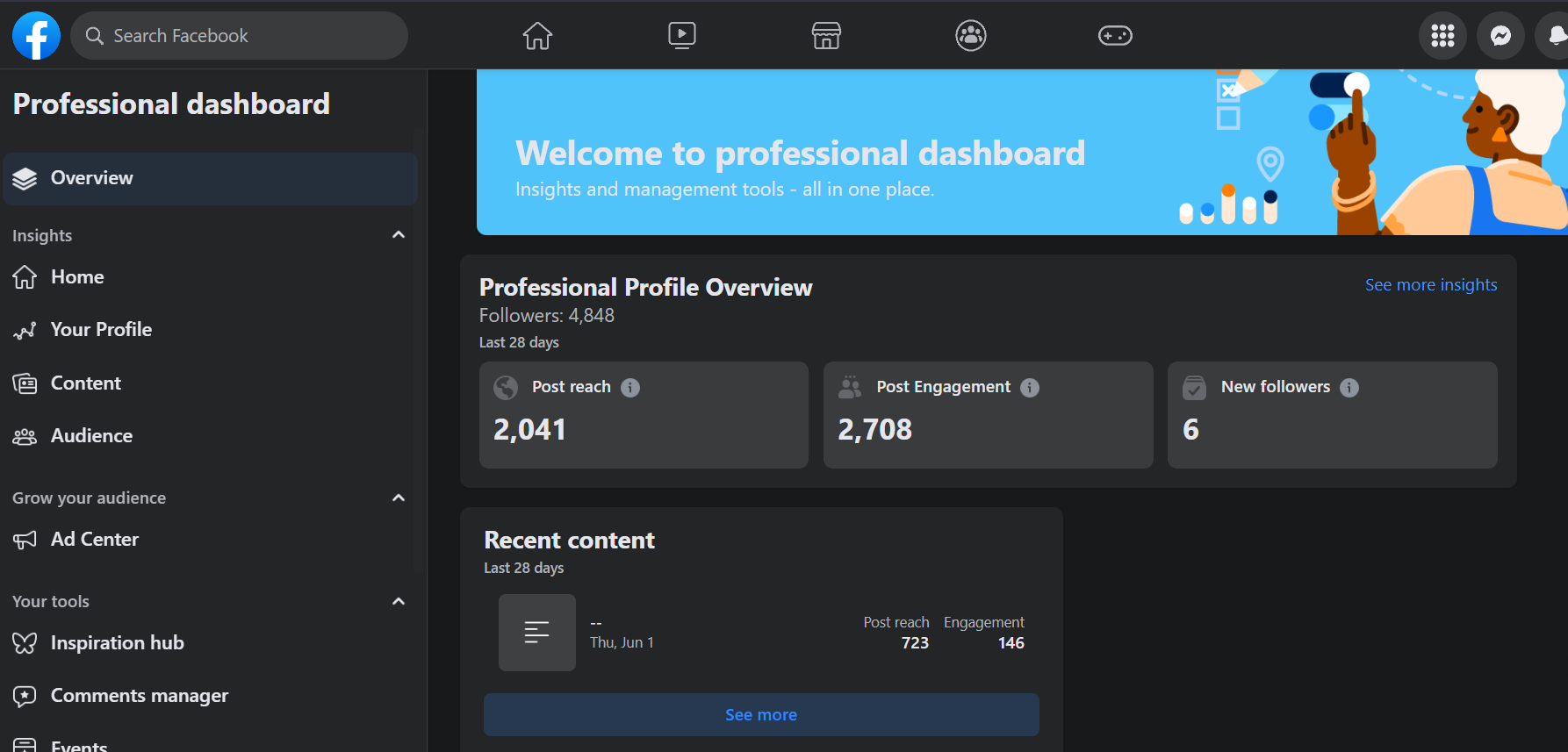Collapse the Grow your audience section
This screenshot has height=752, width=1568.
(399, 498)
